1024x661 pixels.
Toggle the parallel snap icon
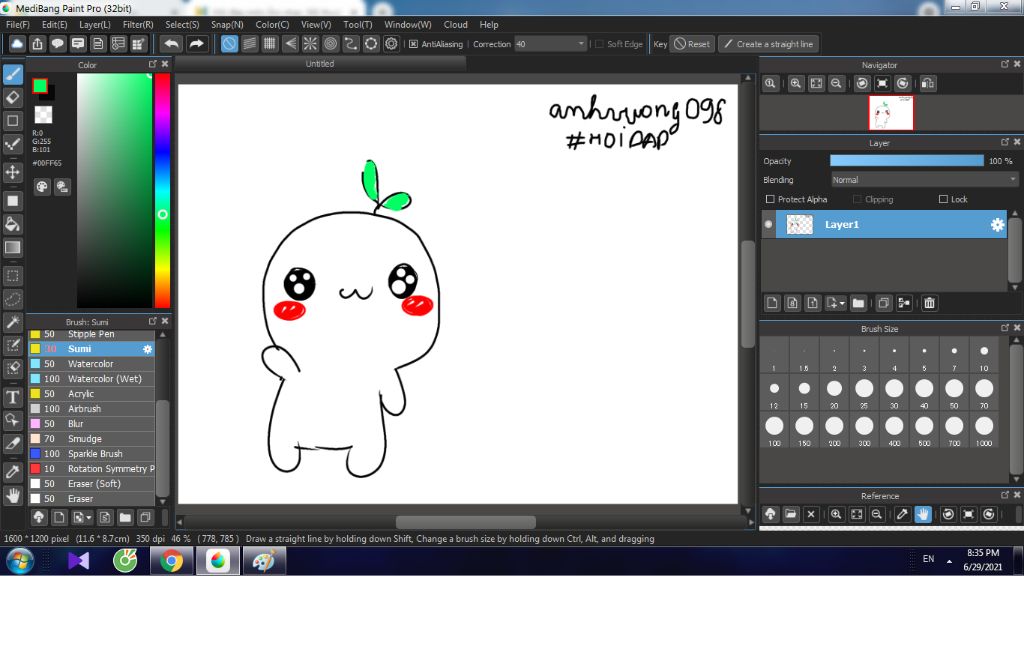click(249, 44)
